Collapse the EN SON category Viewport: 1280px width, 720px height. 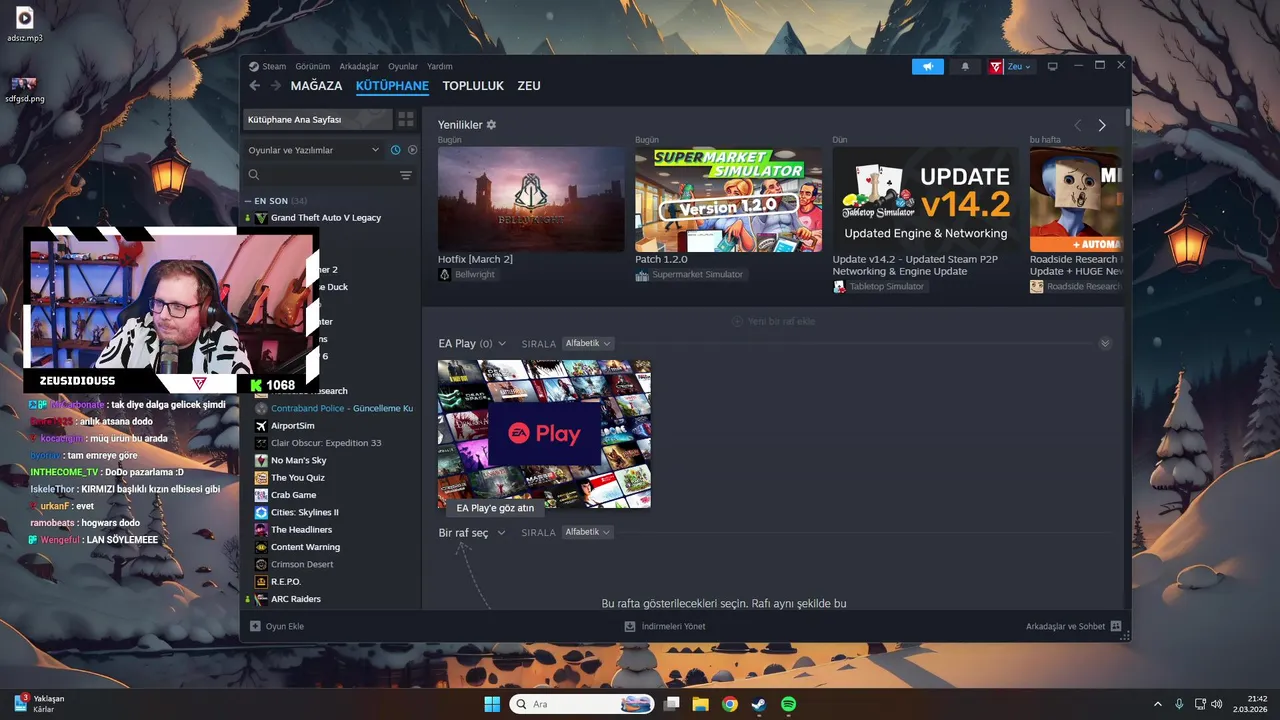coord(248,201)
